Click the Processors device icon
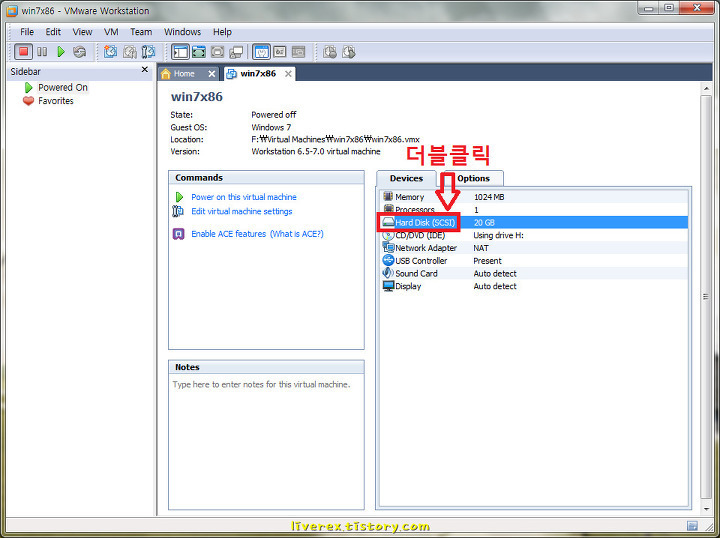Image resolution: width=720 pixels, height=538 pixels. (388, 208)
